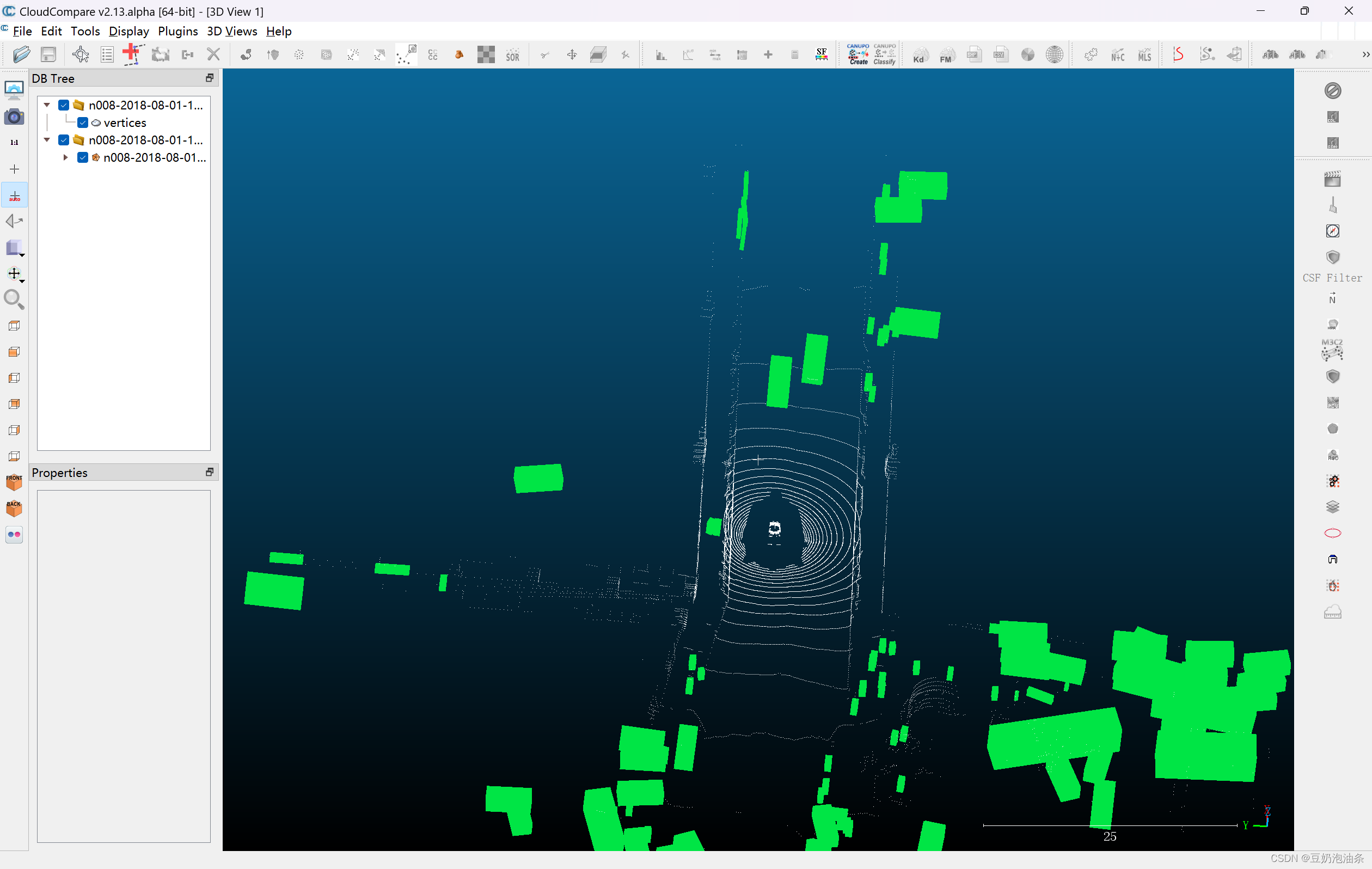
Task: Click the Save disk icon
Action: pos(48,54)
